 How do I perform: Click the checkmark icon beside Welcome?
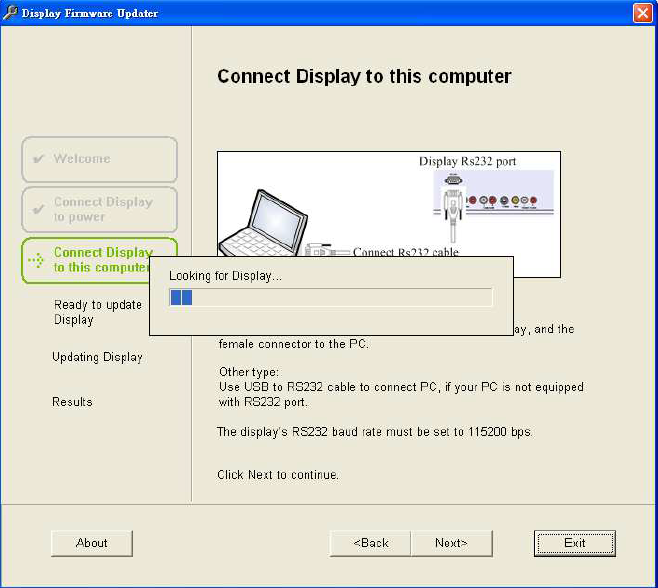[x=38, y=159]
